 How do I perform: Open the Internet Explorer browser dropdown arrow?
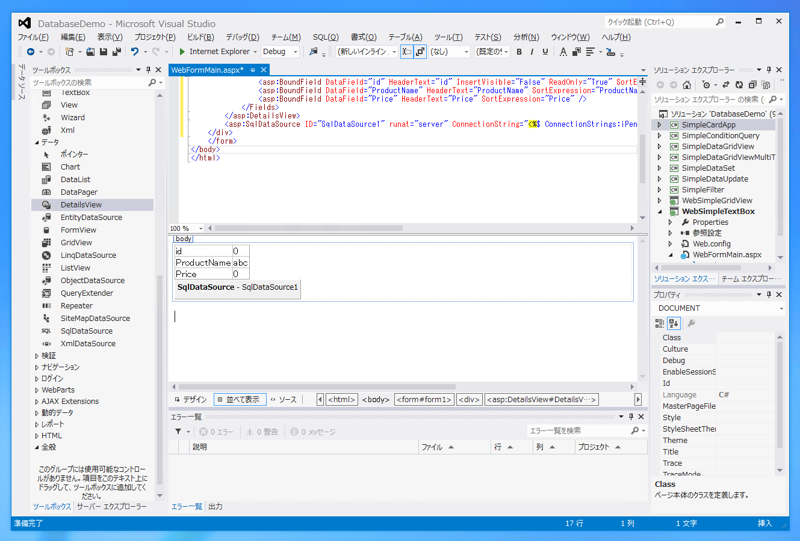click(x=255, y=52)
